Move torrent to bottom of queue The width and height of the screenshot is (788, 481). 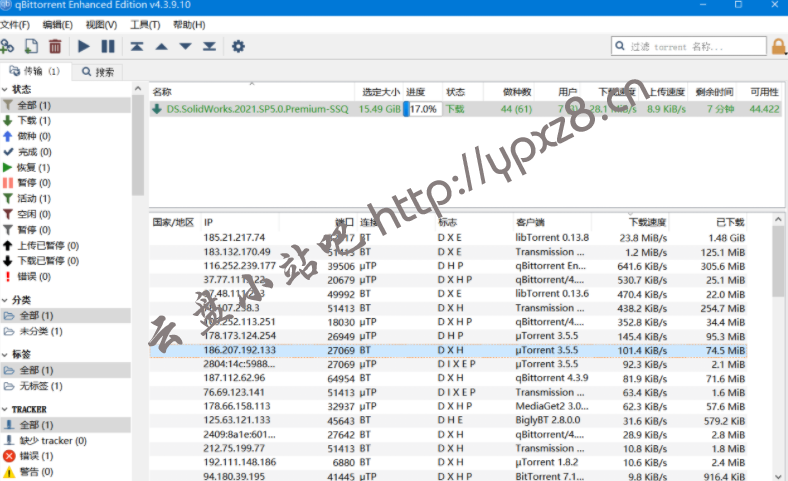tap(209, 46)
